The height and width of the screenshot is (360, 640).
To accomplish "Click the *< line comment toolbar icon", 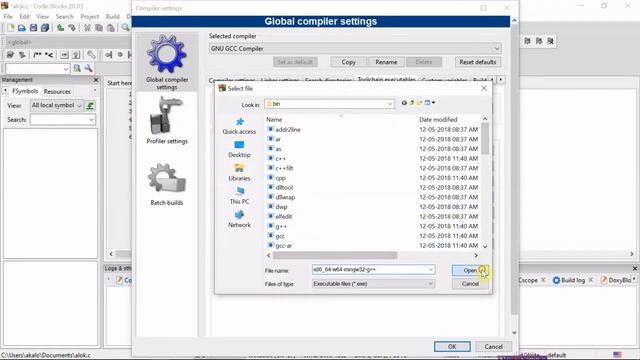I will pos(49,55).
